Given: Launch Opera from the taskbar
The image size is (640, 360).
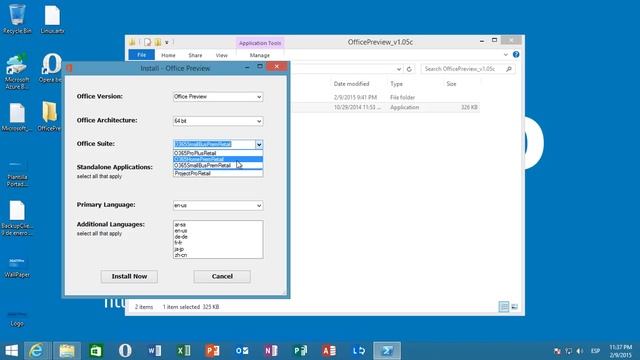Looking at the screenshot, I should tap(125, 351).
